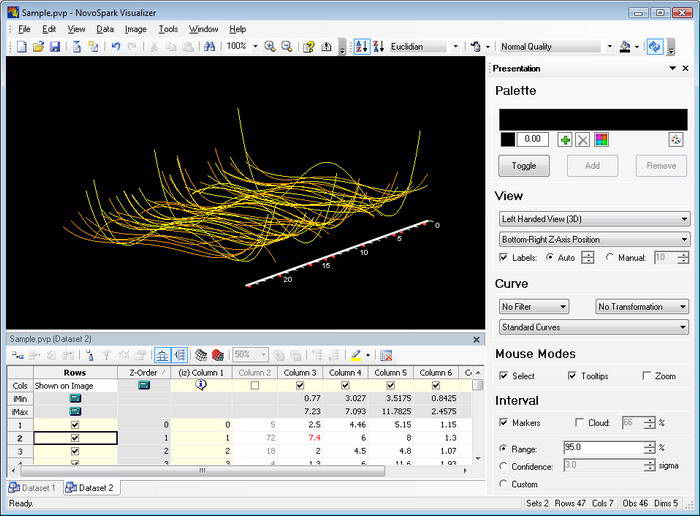The image size is (700, 516).
Task: Click the table with red X icon in dataset toolbar
Action: coord(386,355)
